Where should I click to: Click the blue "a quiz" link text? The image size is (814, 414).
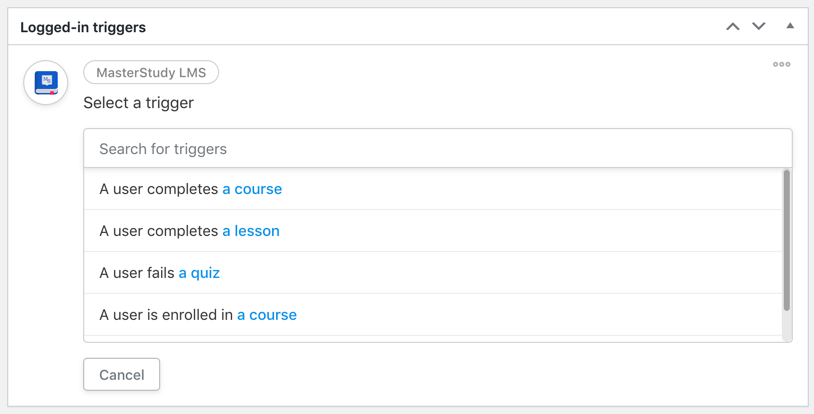(x=199, y=273)
